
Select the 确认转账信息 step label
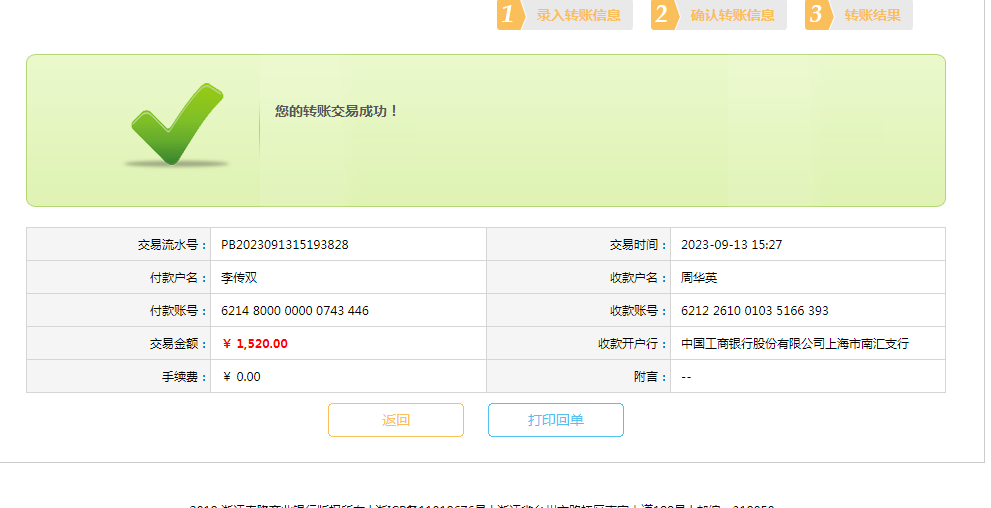click(732, 15)
